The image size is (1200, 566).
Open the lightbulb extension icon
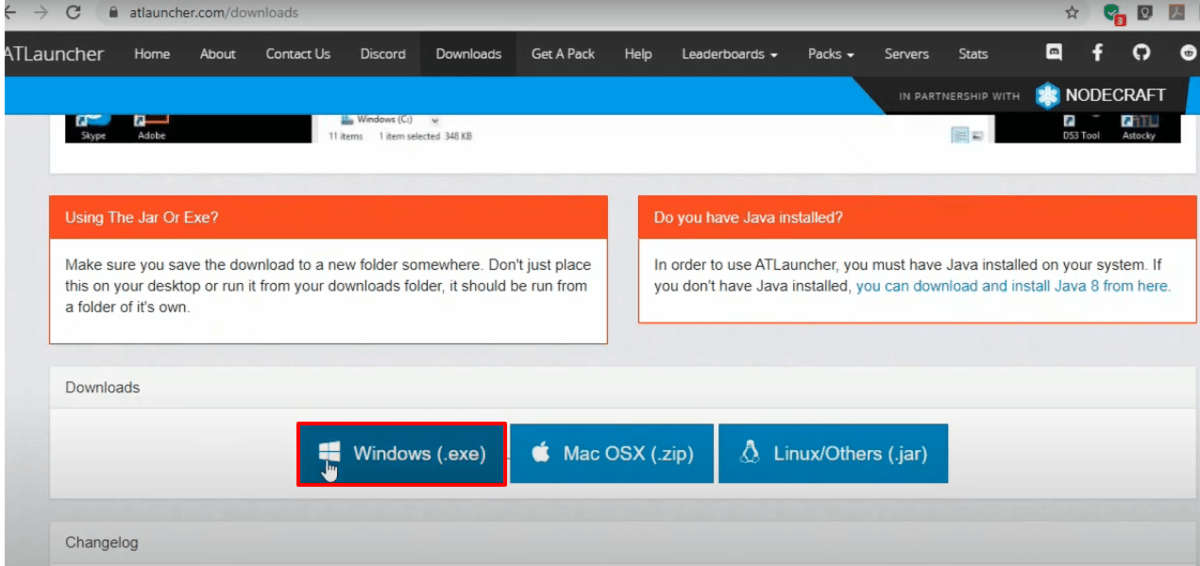(x=1146, y=13)
